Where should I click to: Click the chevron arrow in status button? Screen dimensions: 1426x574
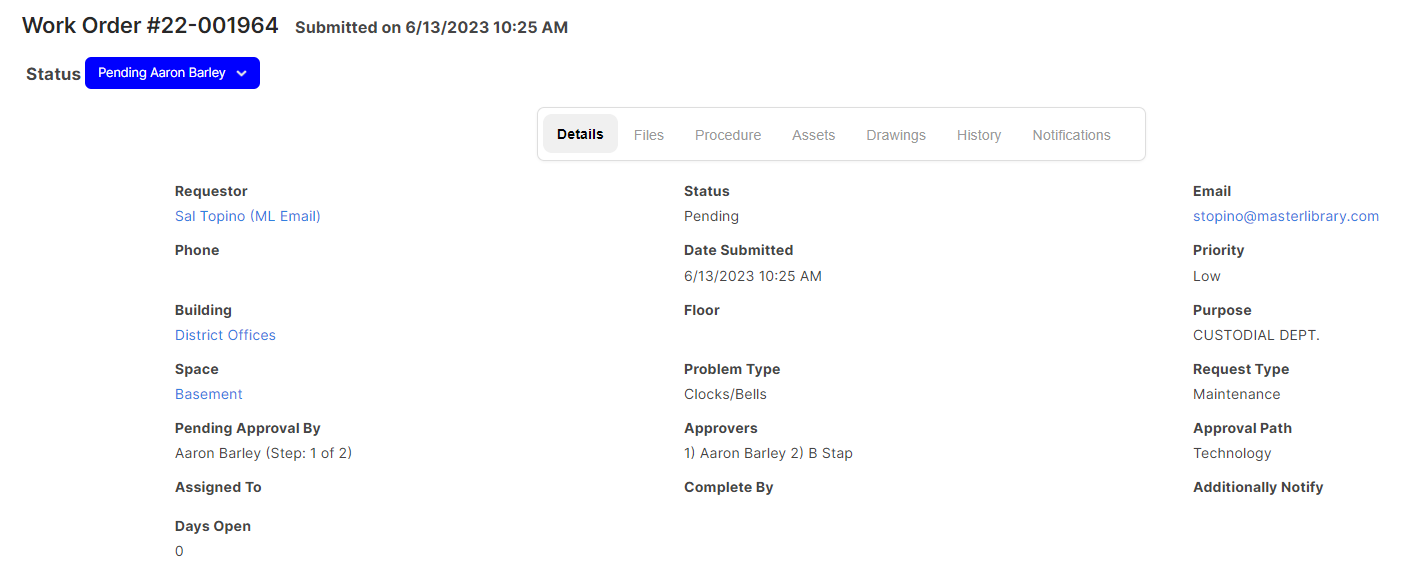[x=241, y=73]
